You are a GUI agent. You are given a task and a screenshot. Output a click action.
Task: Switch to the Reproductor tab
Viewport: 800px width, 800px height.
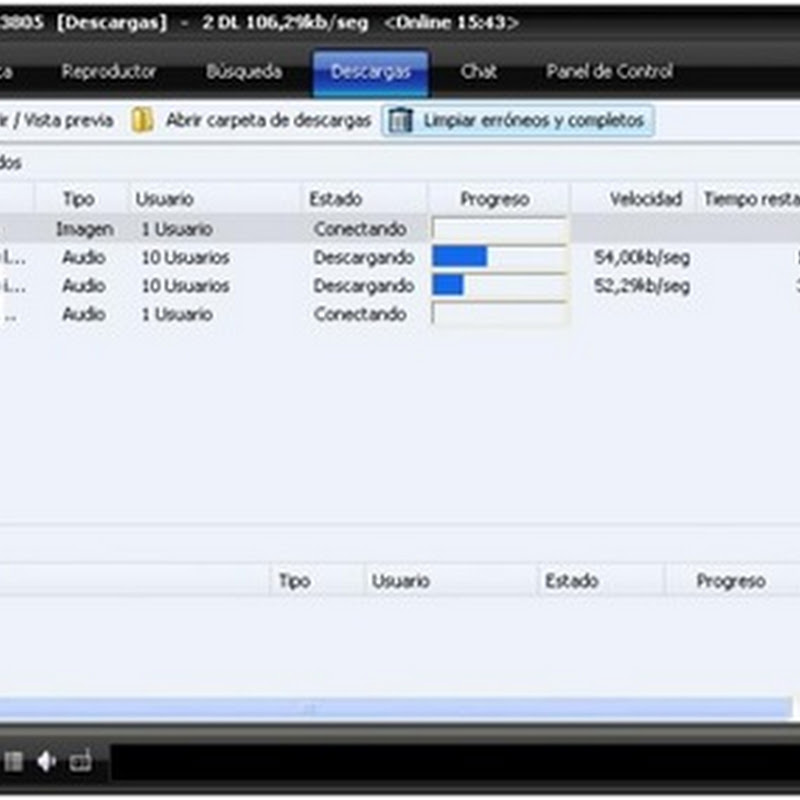tap(109, 72)
